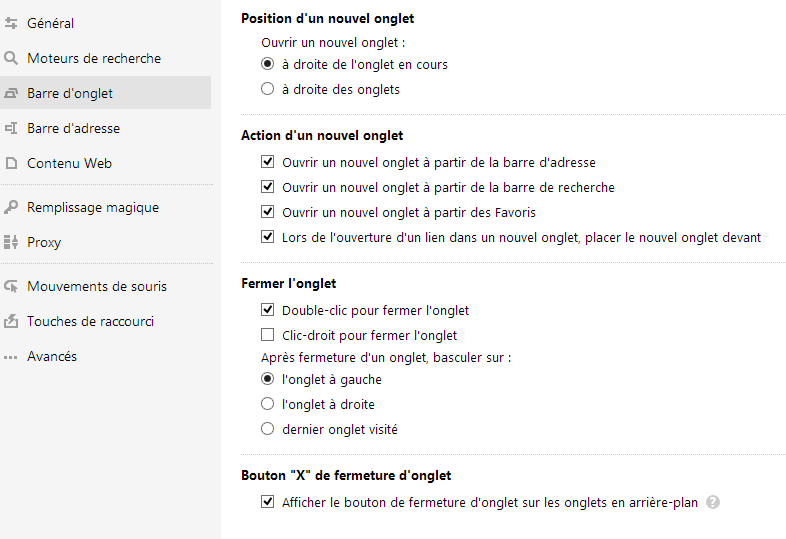Open Proxy settings icon
This screenshot has height=539, width=786.
(11, 242)
